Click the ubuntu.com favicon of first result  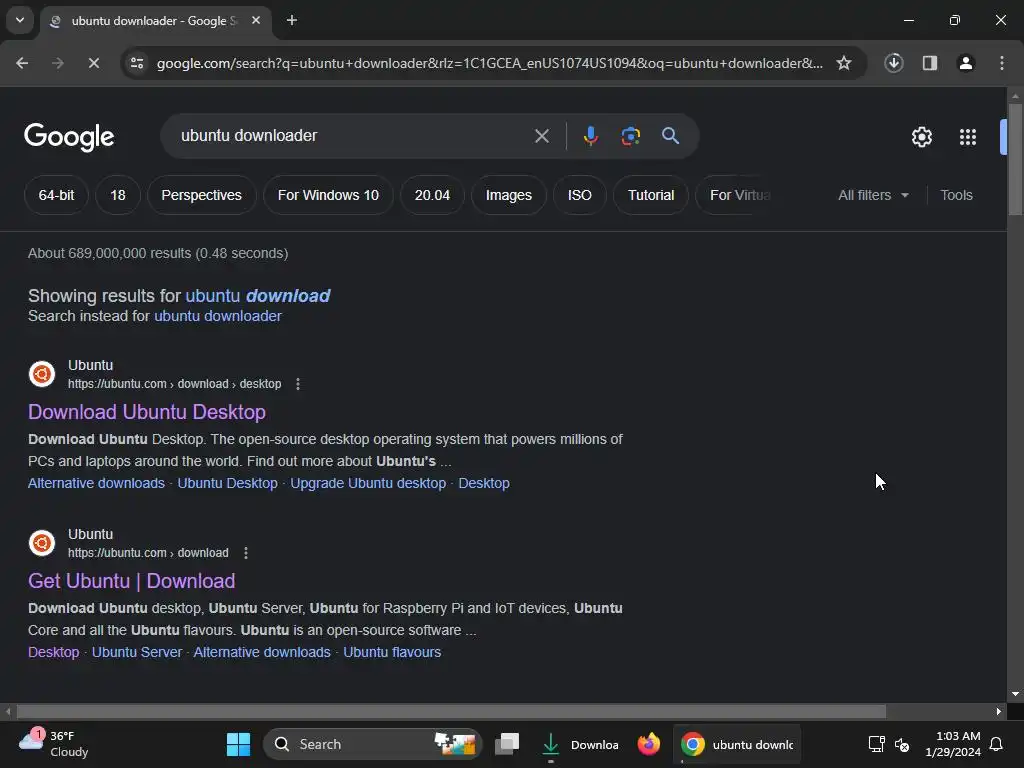[42, 374]
